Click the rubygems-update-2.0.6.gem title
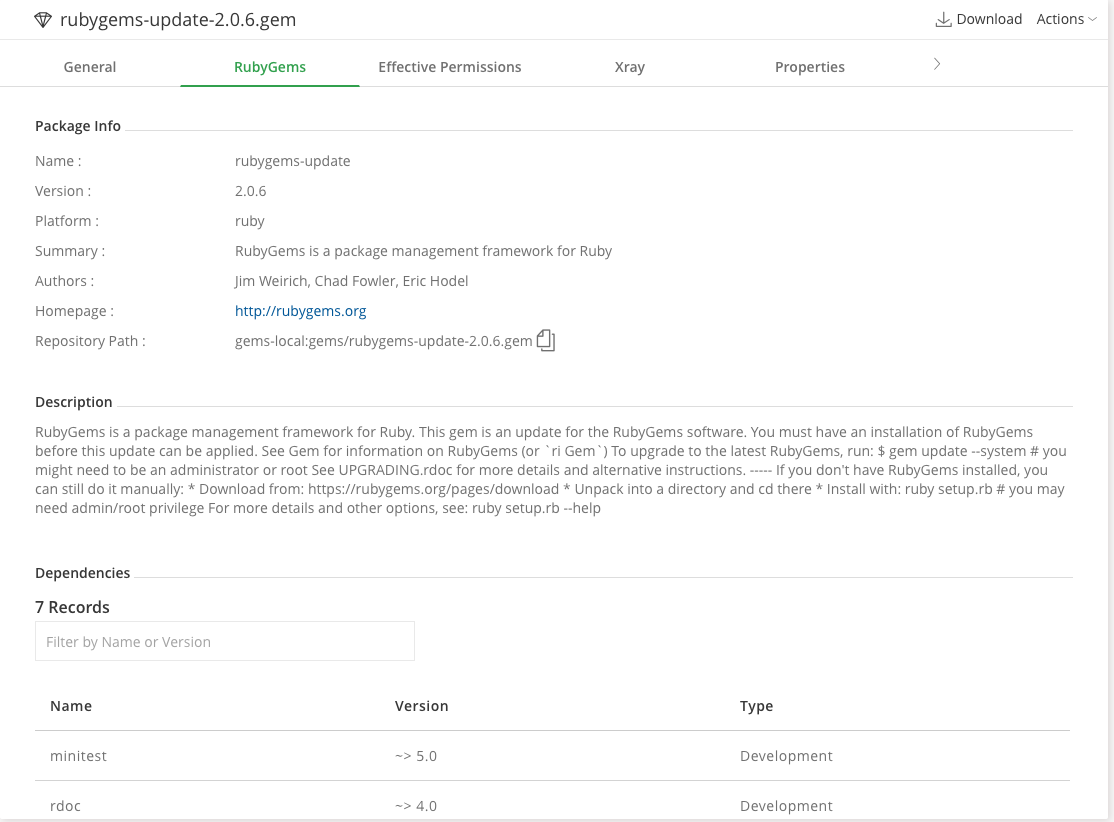 pos(178,20)
